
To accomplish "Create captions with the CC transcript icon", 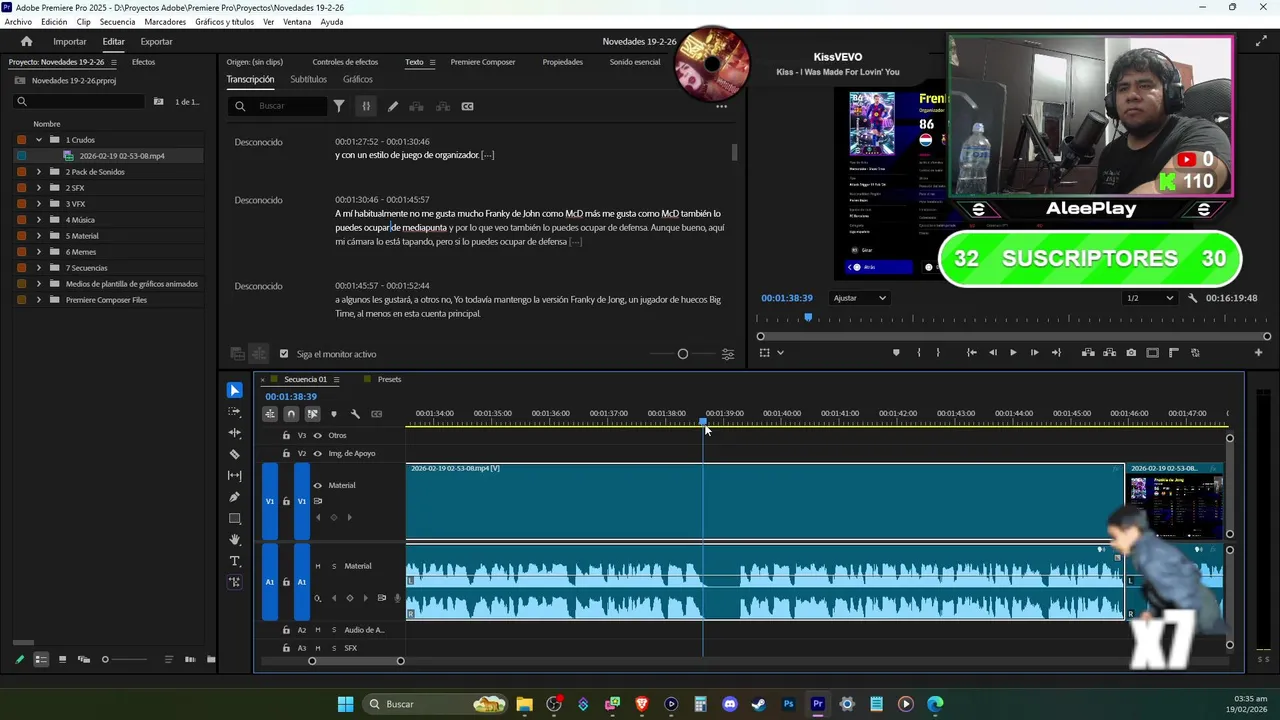I will [467, 106].
